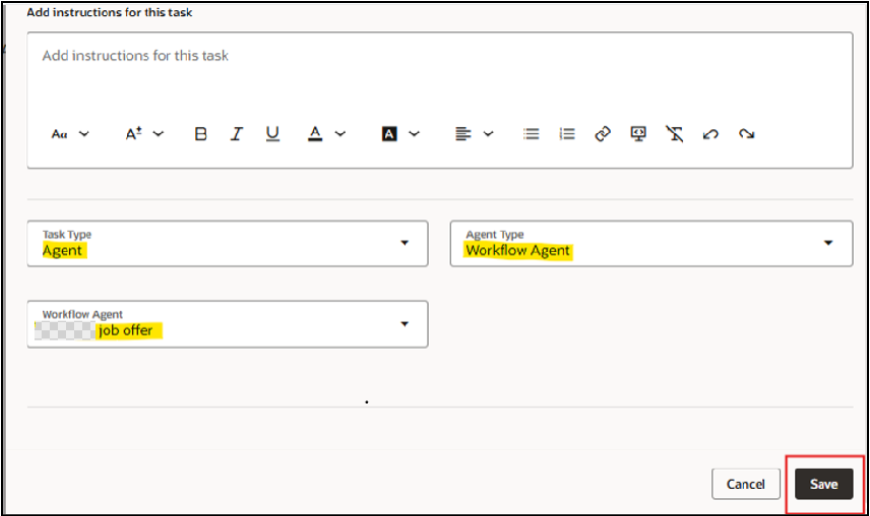
Task: Expand the font size chevron
Action: (158, 134)
